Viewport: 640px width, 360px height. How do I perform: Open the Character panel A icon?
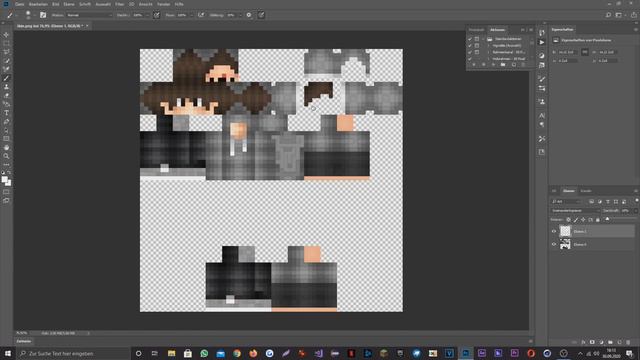pos(542,116)
